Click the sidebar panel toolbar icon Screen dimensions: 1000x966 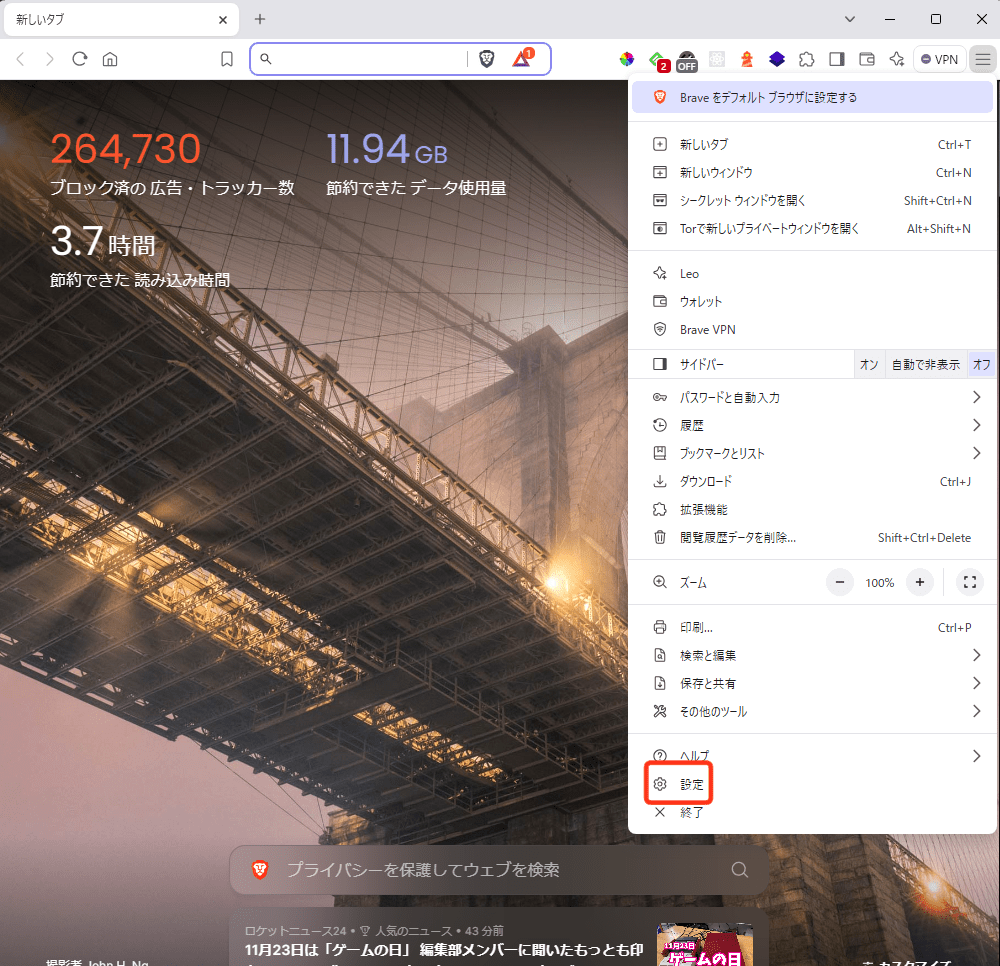(x=837, y=59)
